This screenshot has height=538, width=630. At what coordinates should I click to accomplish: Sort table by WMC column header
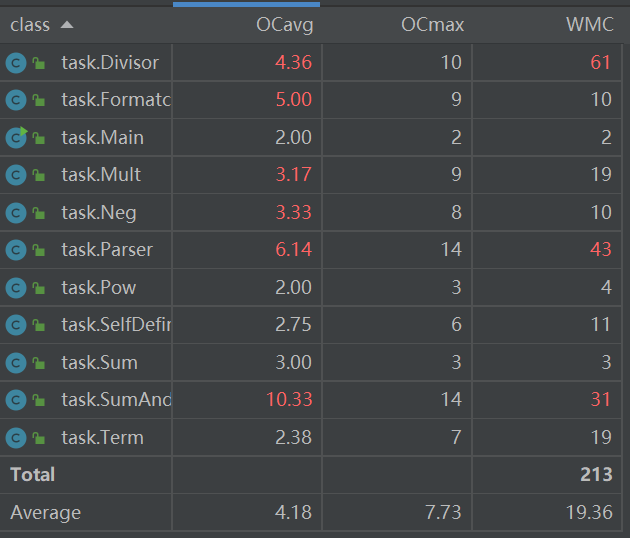589,24
